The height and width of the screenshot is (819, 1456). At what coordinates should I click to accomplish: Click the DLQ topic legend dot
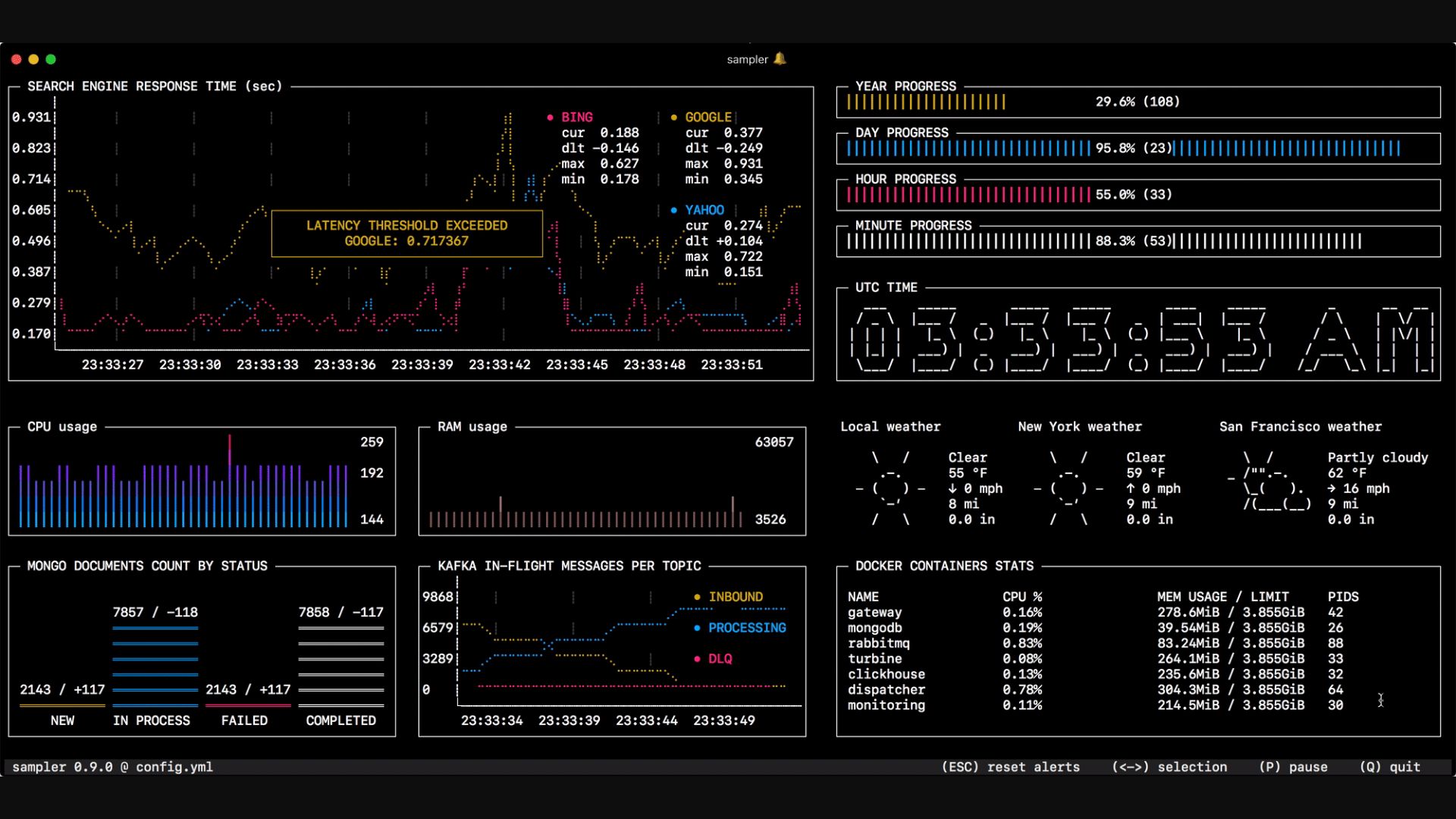698,659
